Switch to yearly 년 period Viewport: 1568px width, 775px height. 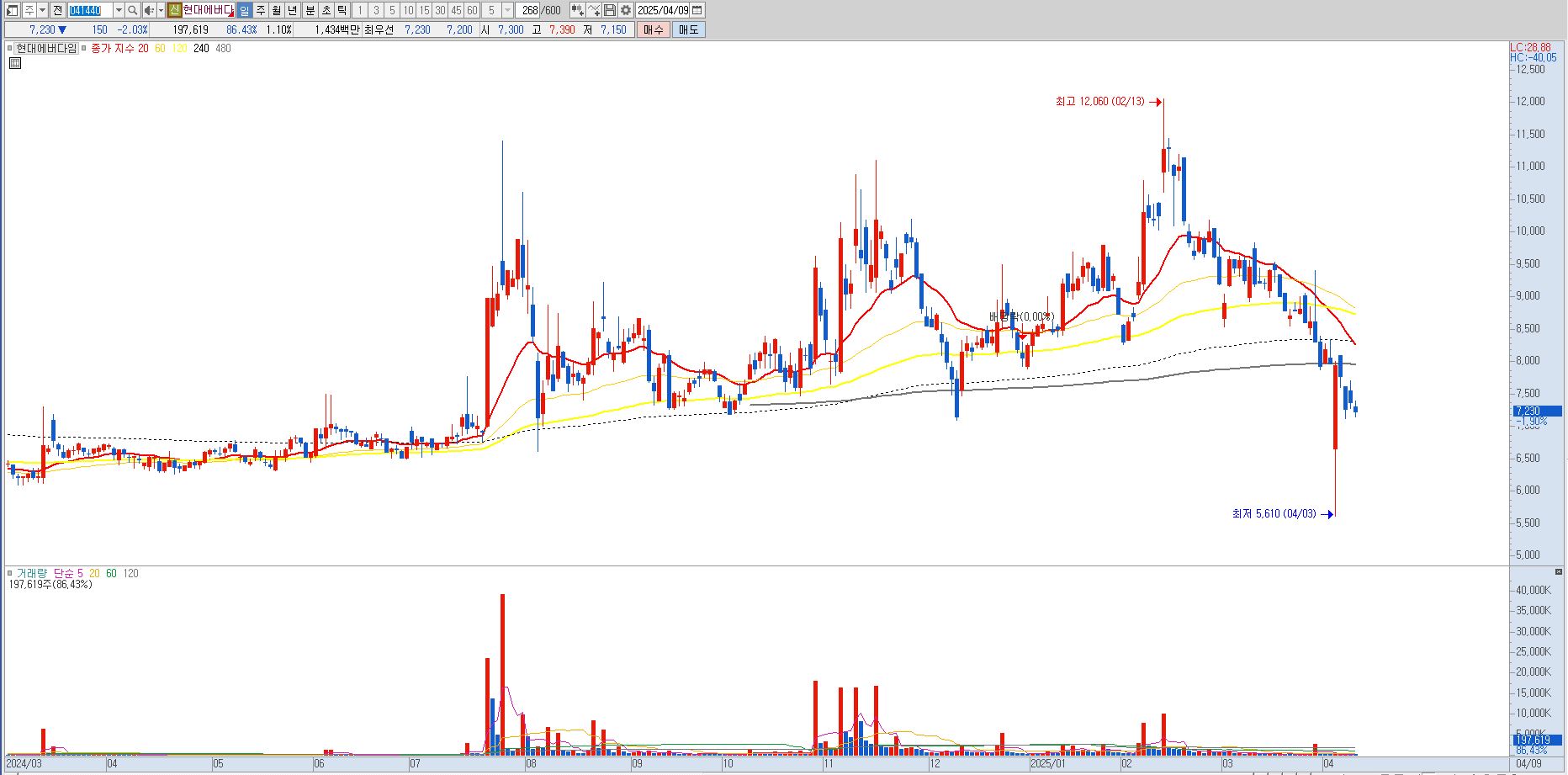pos(292,10)
